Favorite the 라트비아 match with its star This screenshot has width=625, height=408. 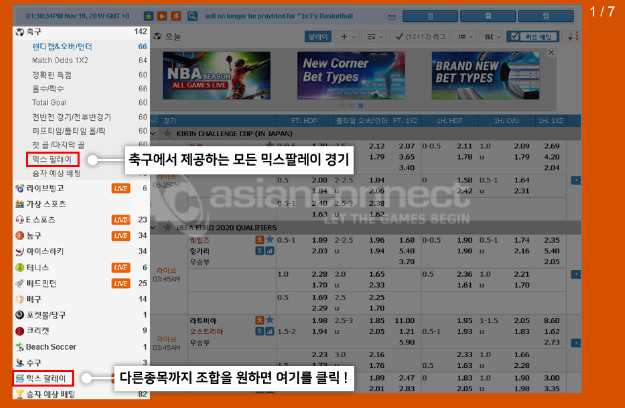tap(270, 320)
